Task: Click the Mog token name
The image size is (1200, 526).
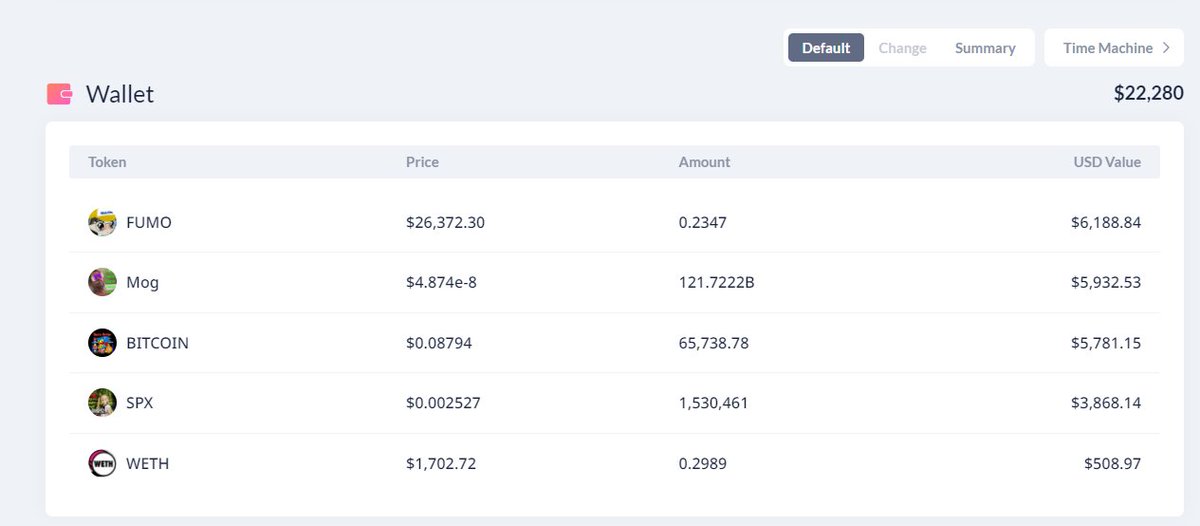Action: coord(142,282)
